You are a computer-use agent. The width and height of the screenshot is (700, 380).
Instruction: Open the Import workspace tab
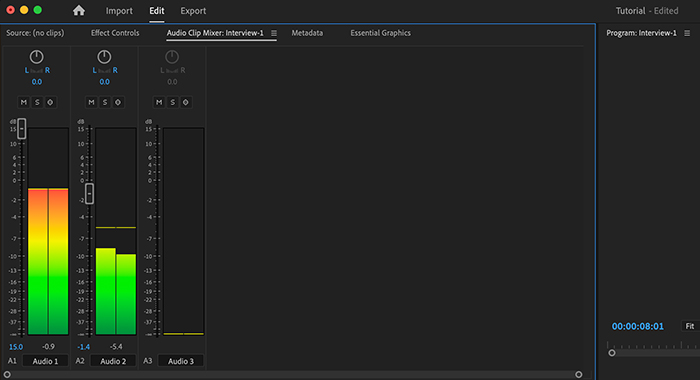coord(119,11)
